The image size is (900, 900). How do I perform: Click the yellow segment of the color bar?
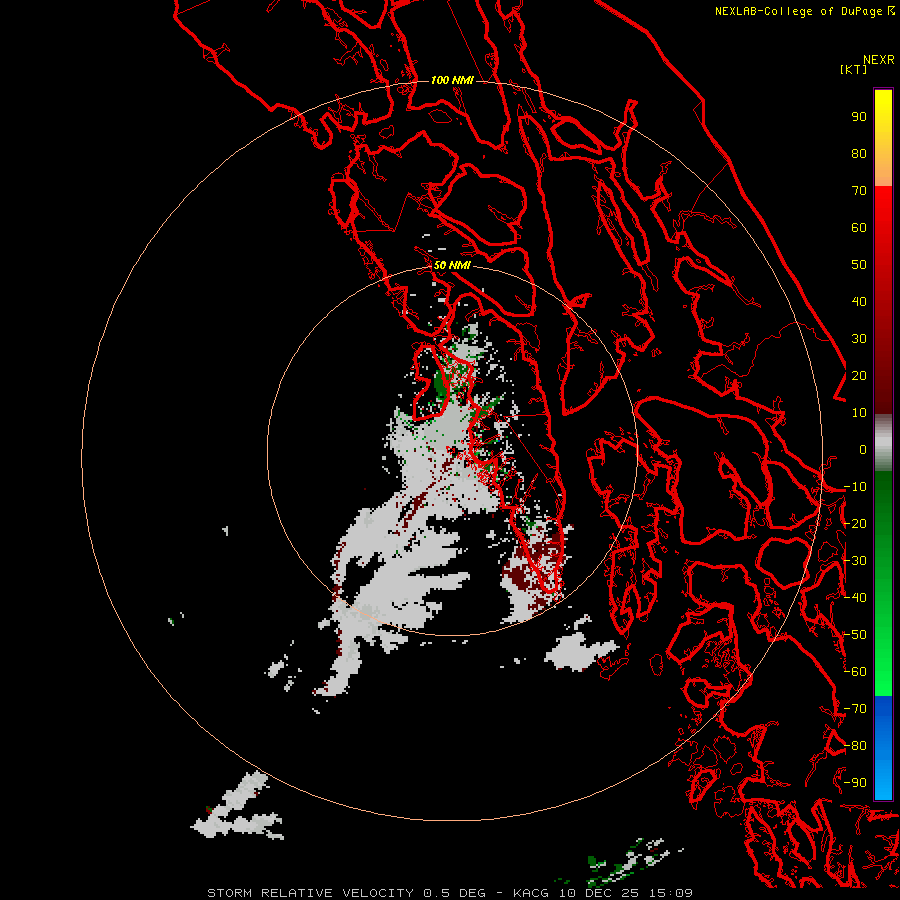click(x=883, y=138)
